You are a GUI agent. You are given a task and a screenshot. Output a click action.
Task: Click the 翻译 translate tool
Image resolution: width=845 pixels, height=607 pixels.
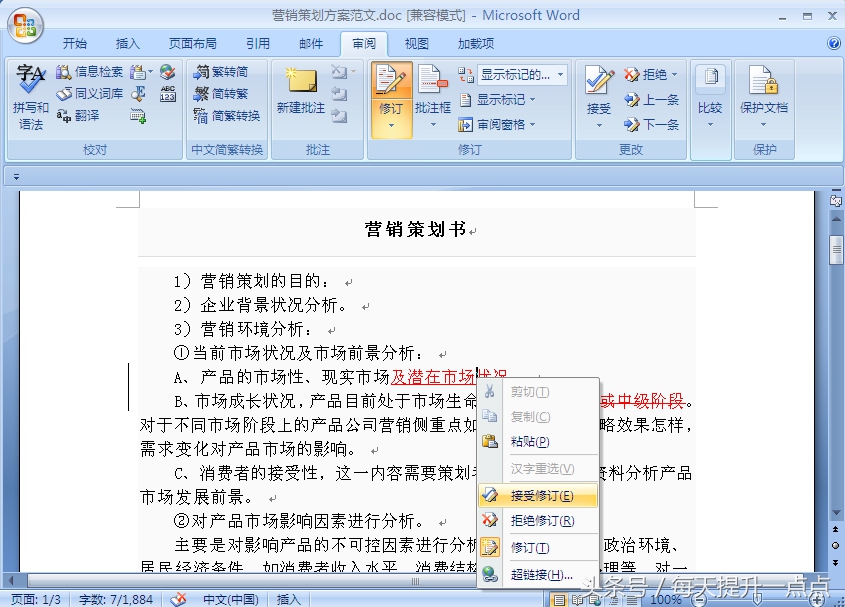point(78,115)
